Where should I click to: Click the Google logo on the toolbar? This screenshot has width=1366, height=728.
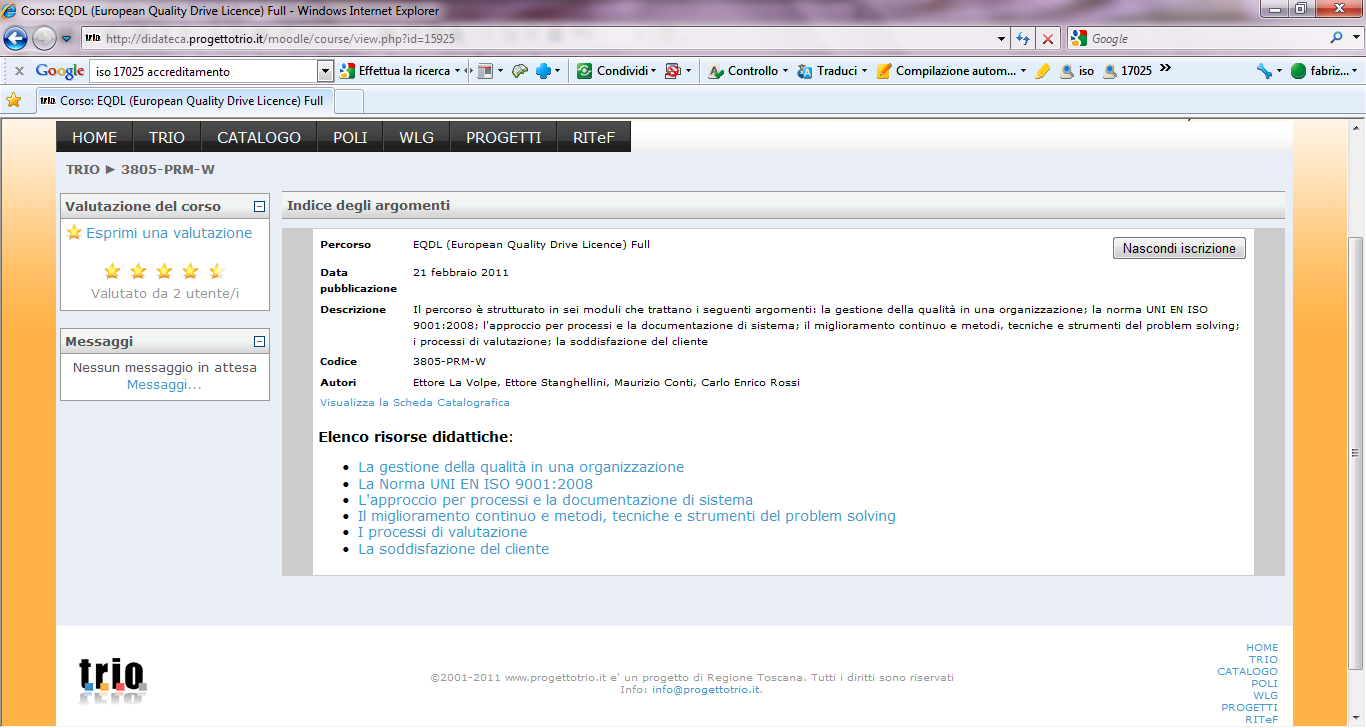[60, 71]
